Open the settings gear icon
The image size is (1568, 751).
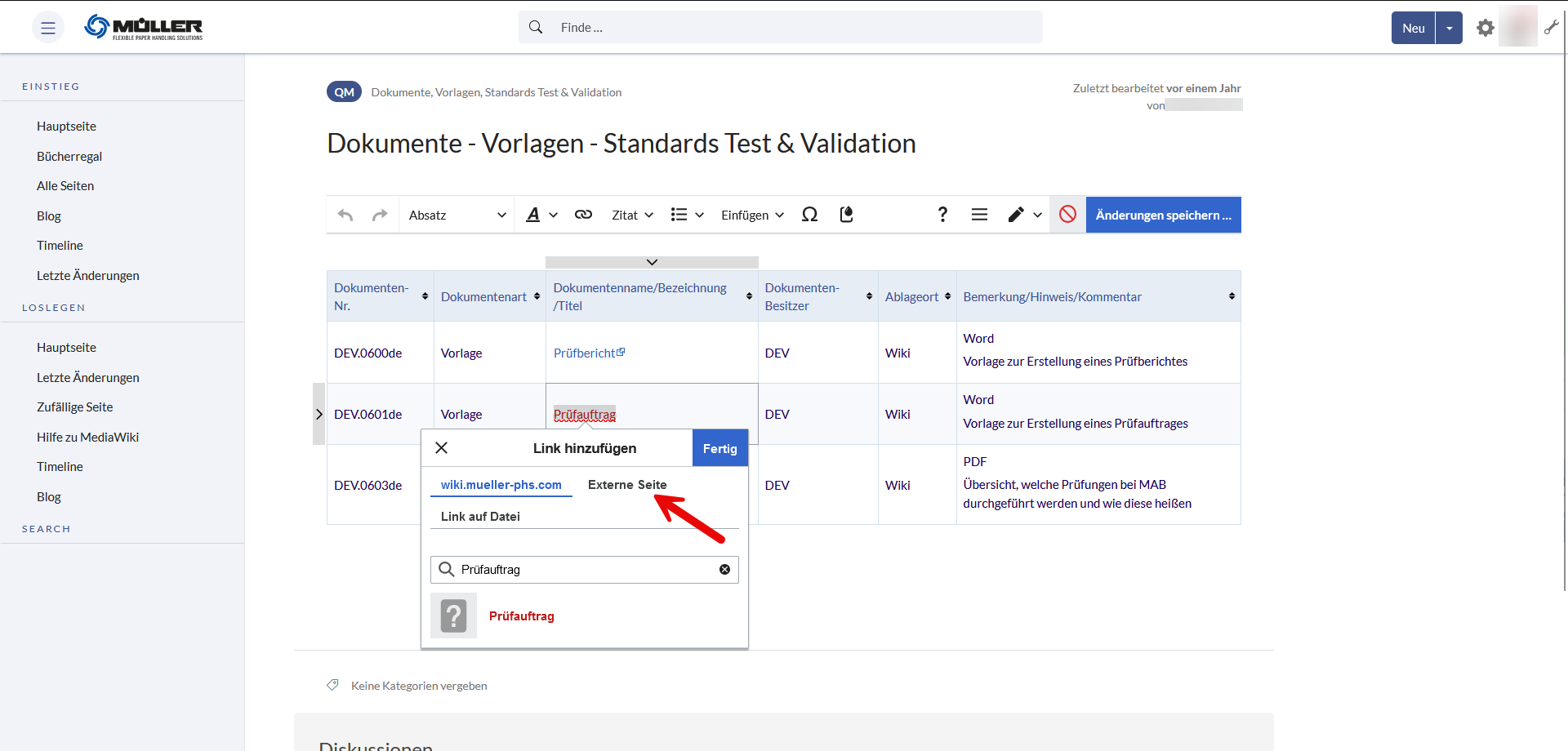1485,28
